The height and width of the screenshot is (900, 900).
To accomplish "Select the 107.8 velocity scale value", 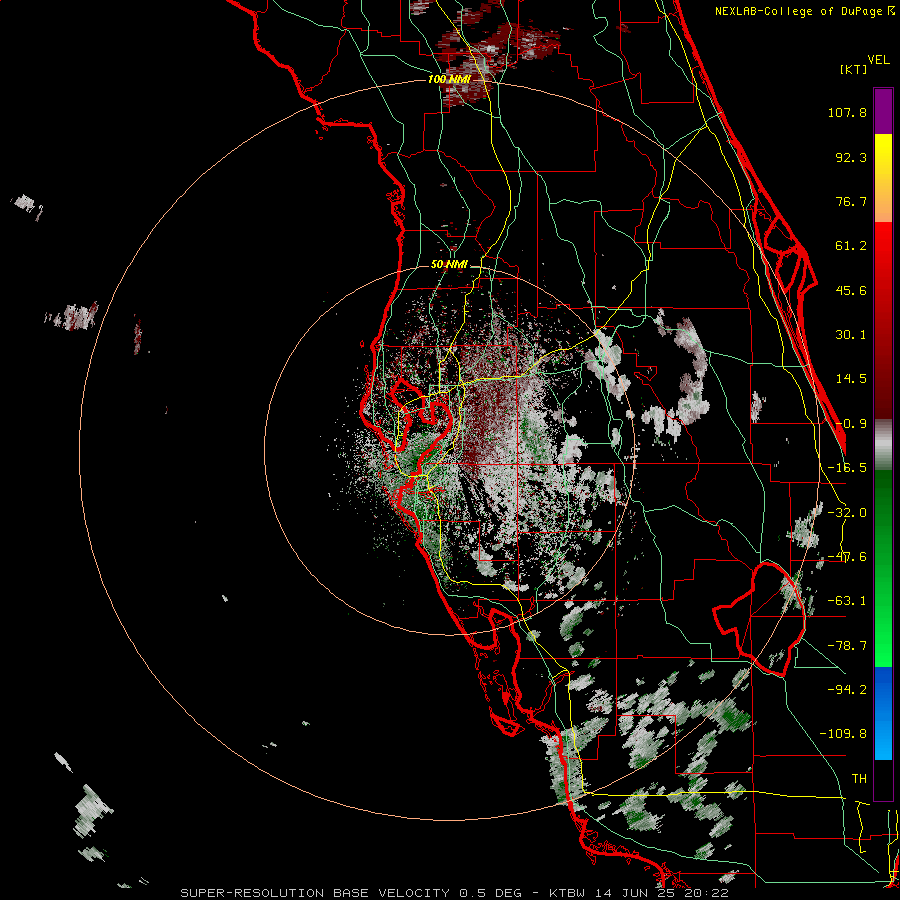I will 847,112.
